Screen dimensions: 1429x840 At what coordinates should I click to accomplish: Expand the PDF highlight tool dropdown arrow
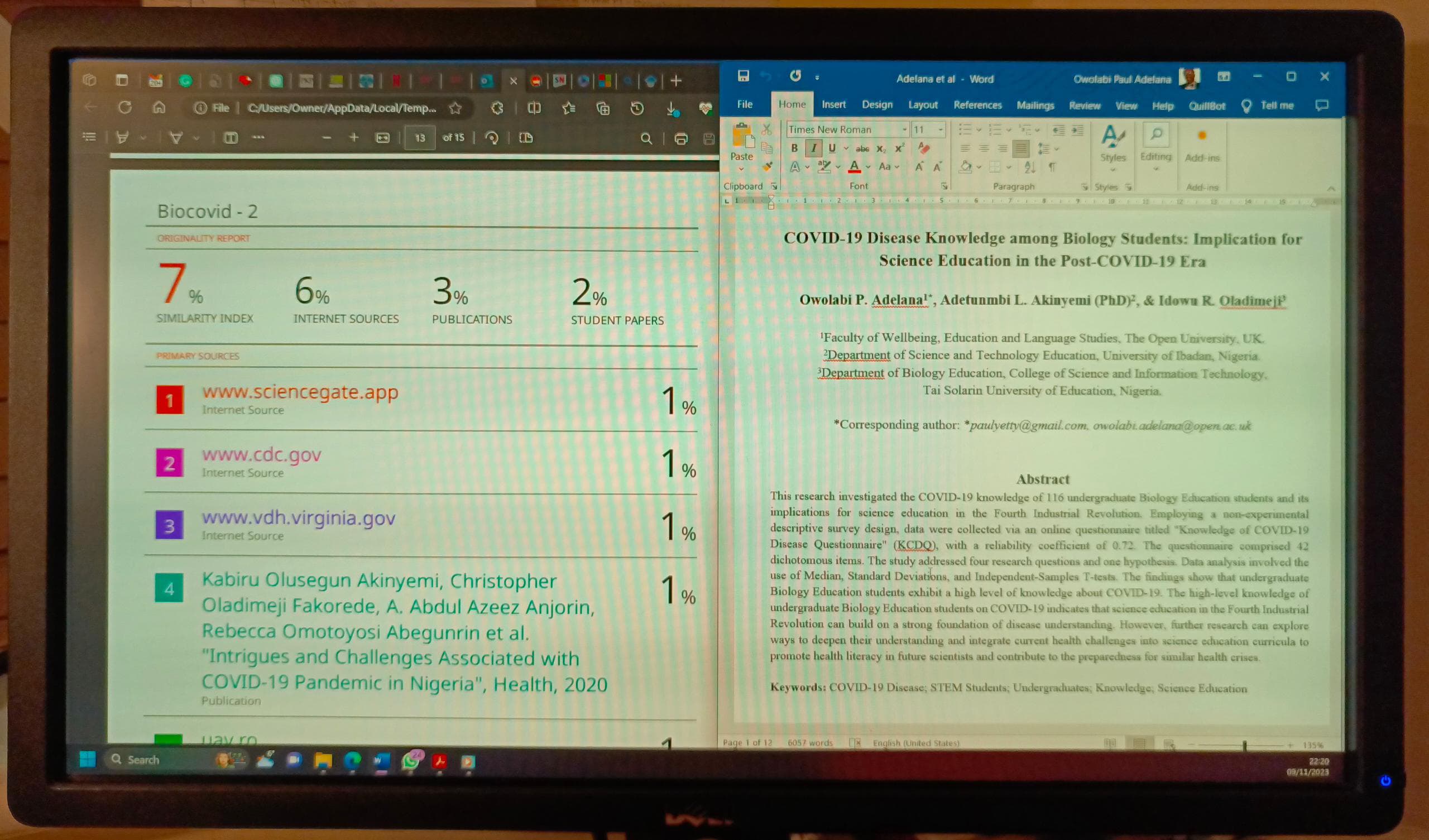point(143,137)
